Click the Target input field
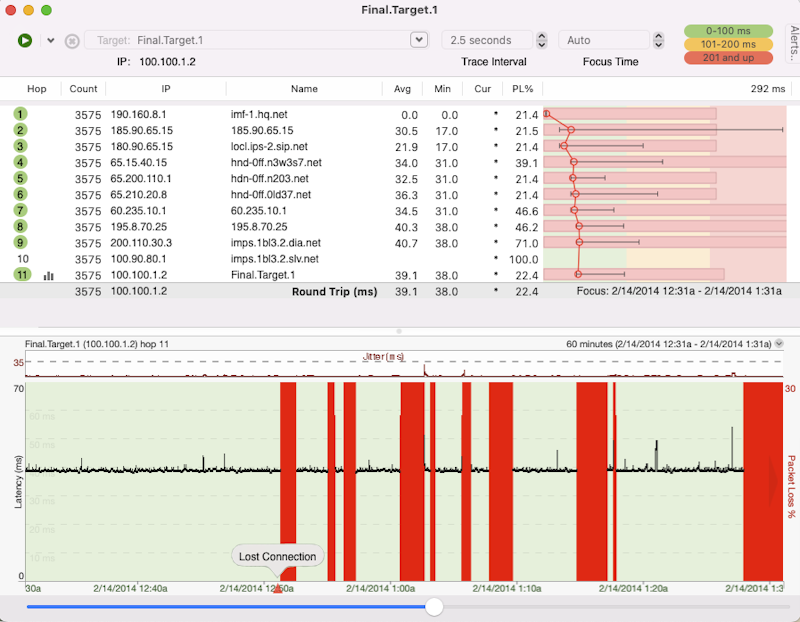This screenshot has height=622, width=800. (x=250, y=40)
